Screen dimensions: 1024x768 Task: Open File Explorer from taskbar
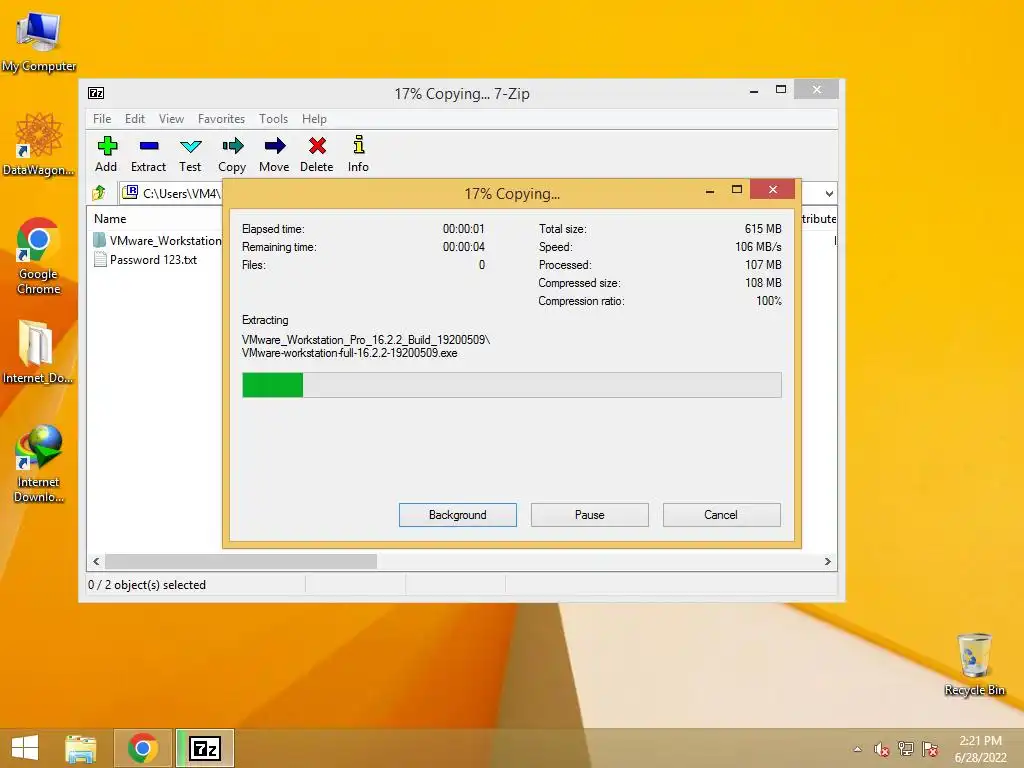(x=80, y=748)
